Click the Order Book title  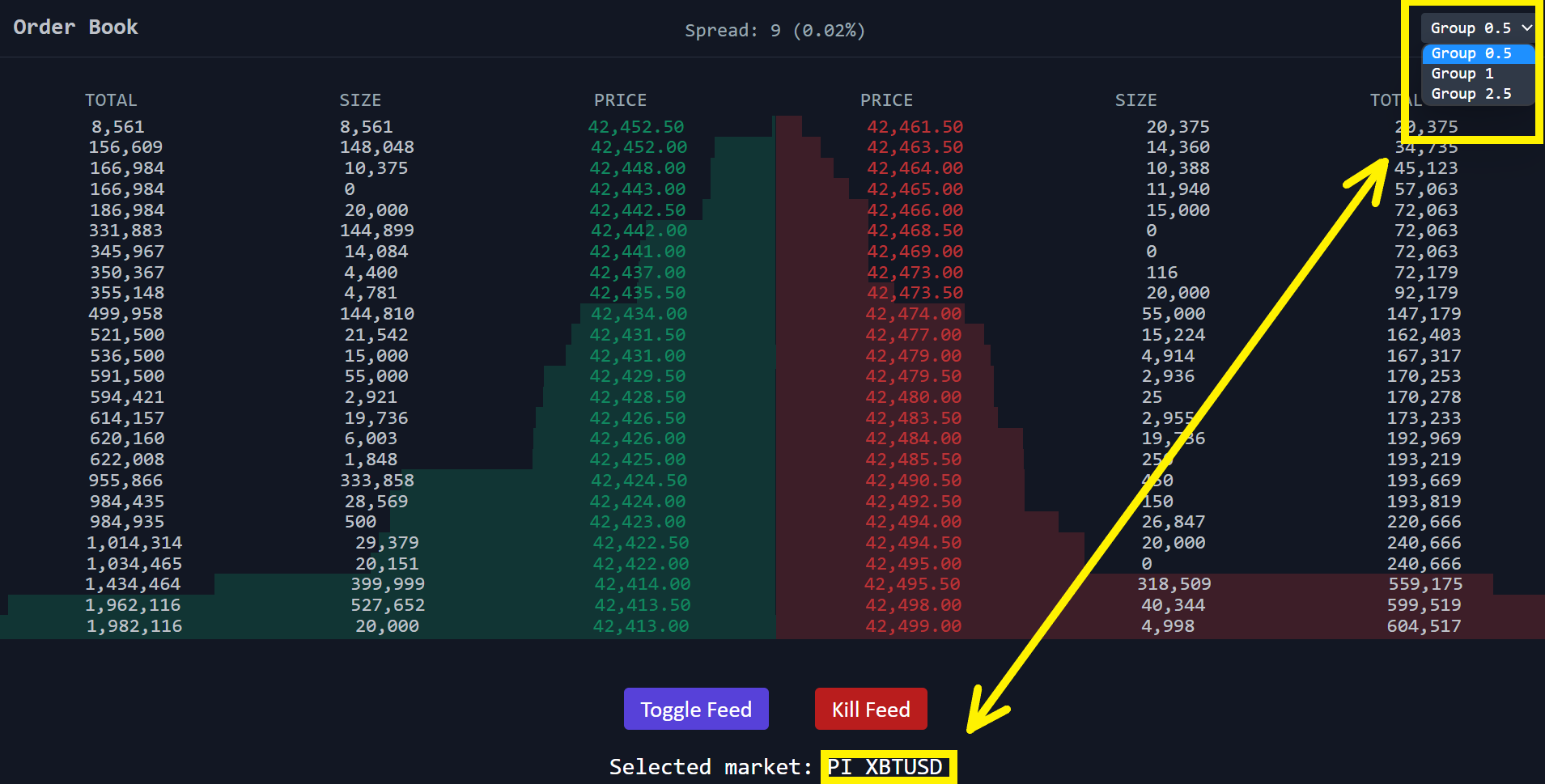point(75,27)
